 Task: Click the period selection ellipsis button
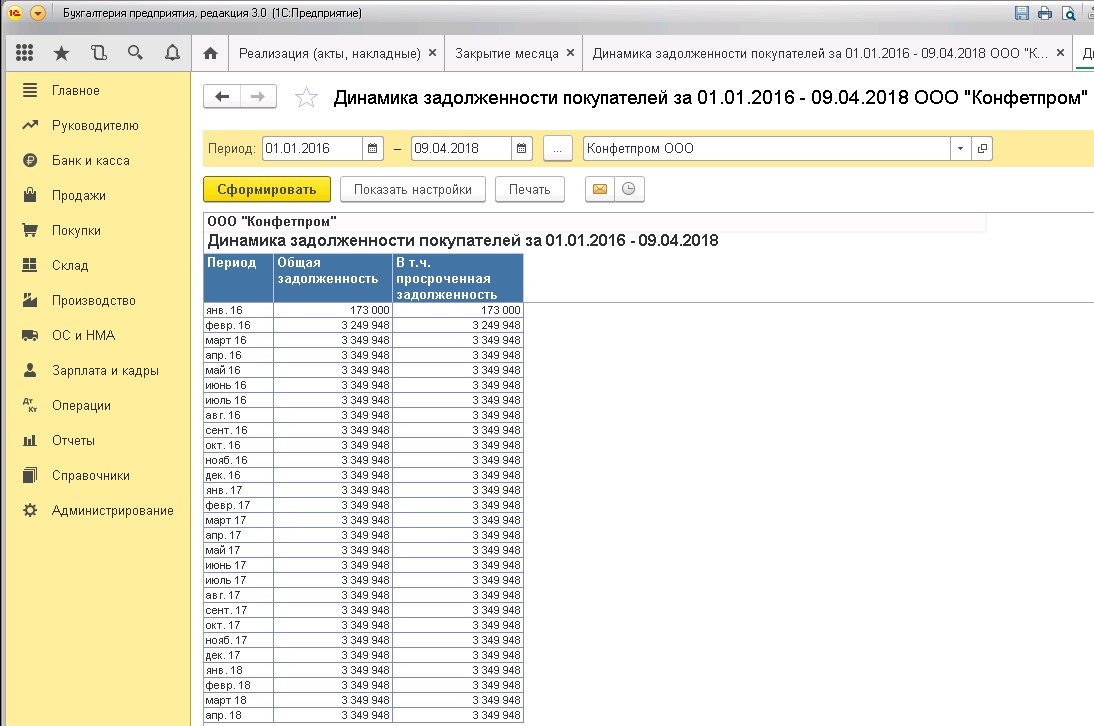click(x=557, y=149)
